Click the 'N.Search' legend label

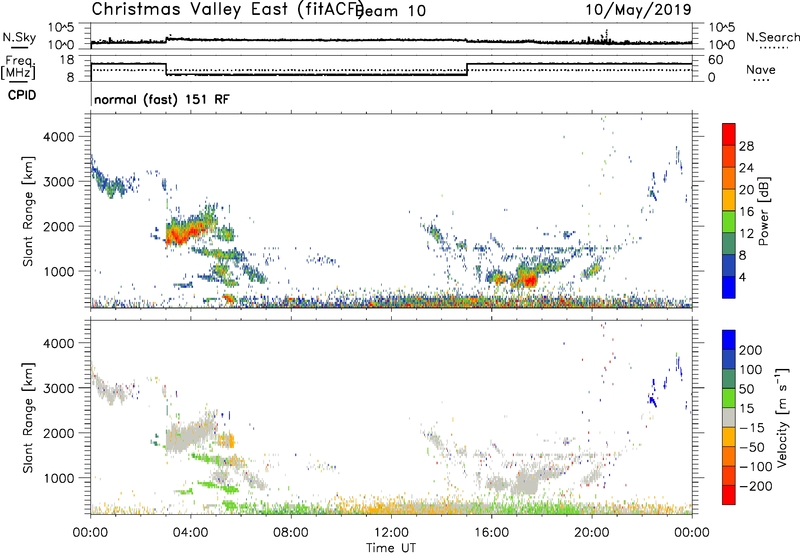pyautogui.click(x=772, y=37)
